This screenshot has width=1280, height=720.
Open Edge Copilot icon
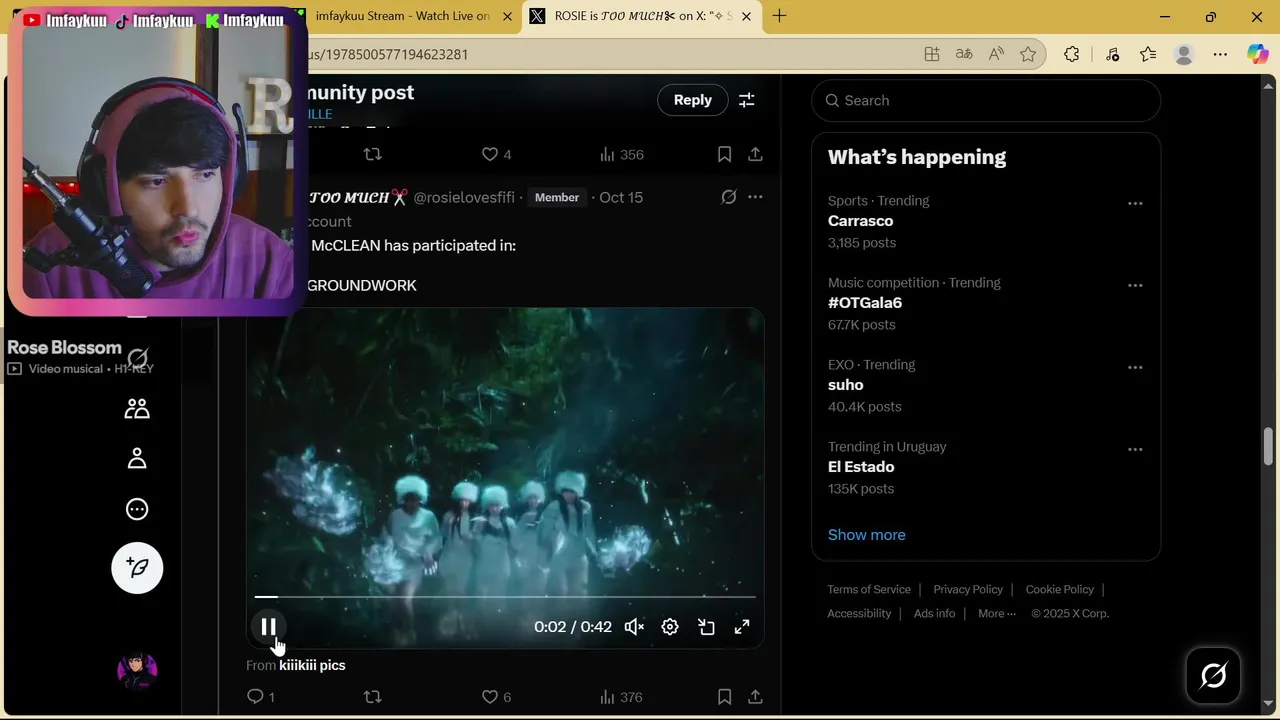[x=1257, y=54]
